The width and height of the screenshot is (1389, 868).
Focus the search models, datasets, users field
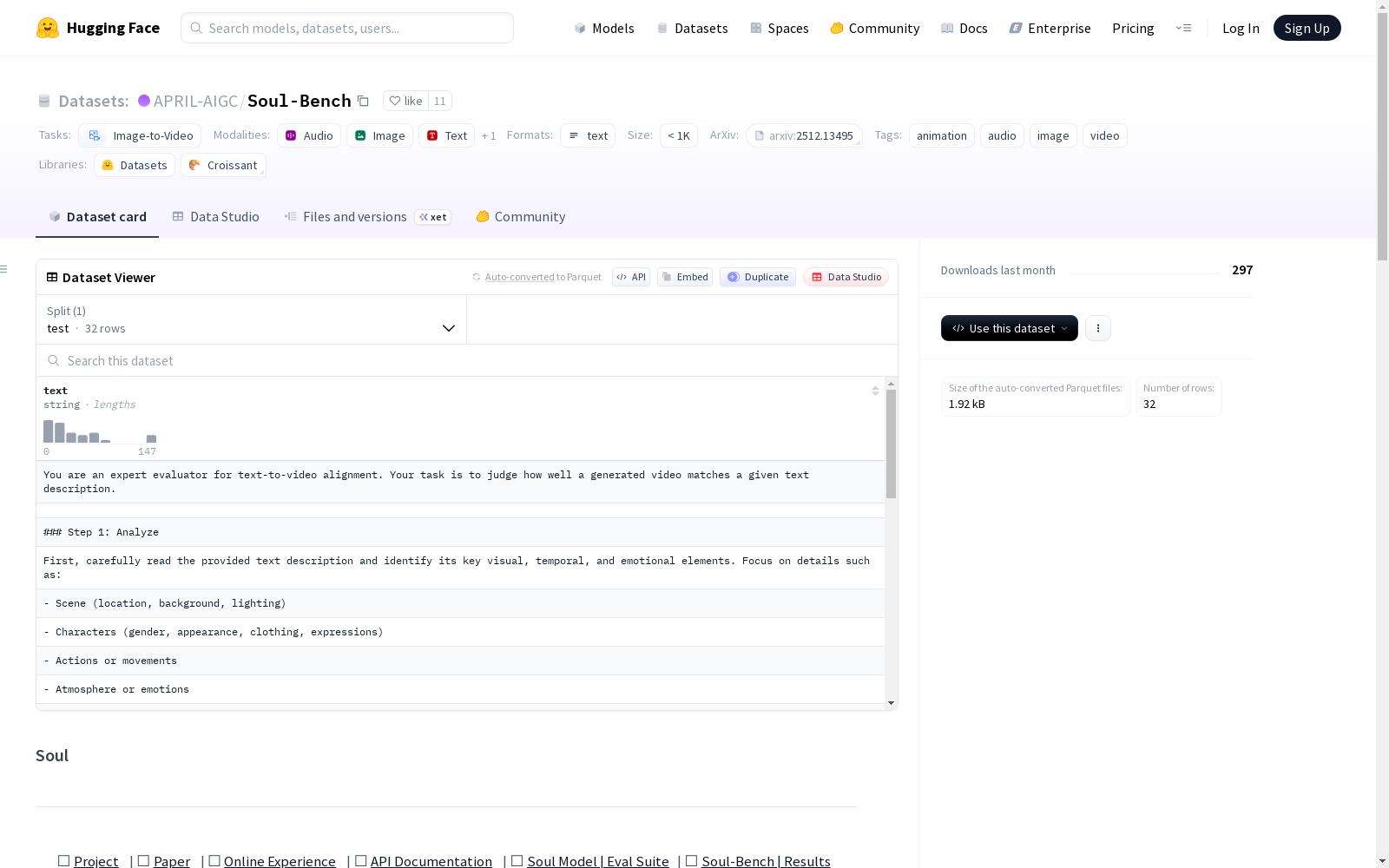[x=347, y=28]
